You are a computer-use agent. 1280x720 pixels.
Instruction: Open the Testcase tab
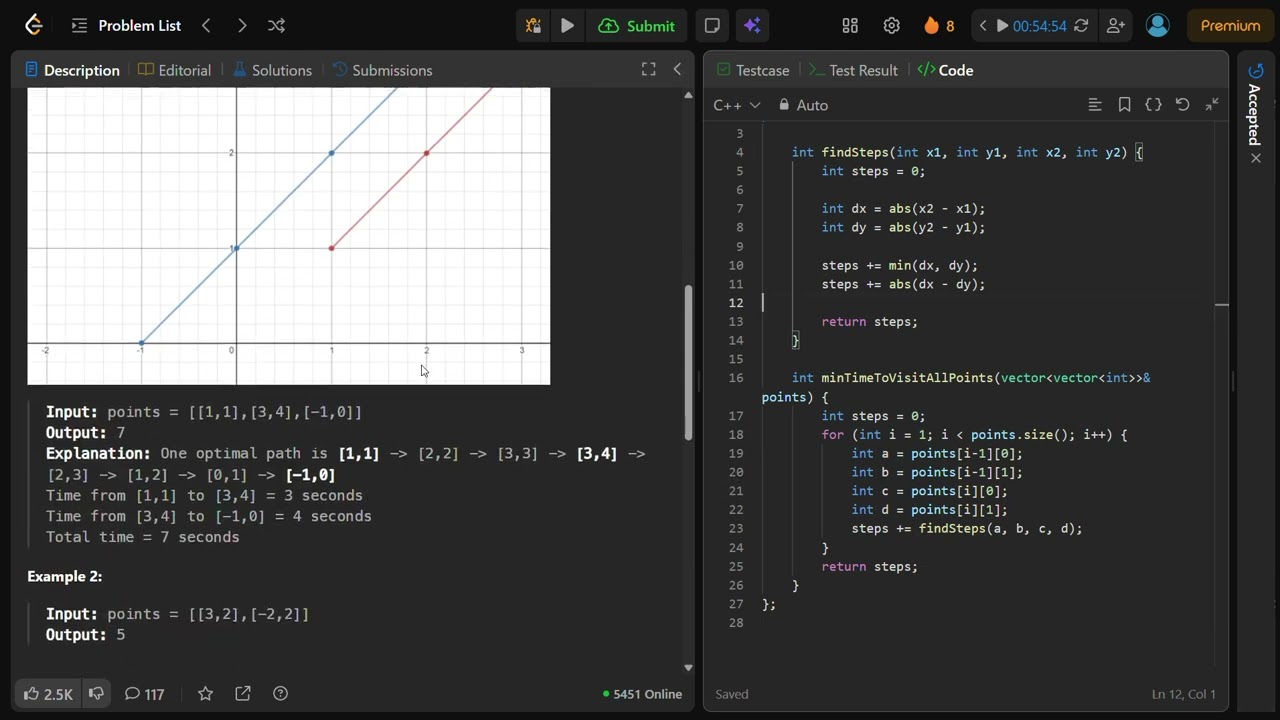pos(752,70)
